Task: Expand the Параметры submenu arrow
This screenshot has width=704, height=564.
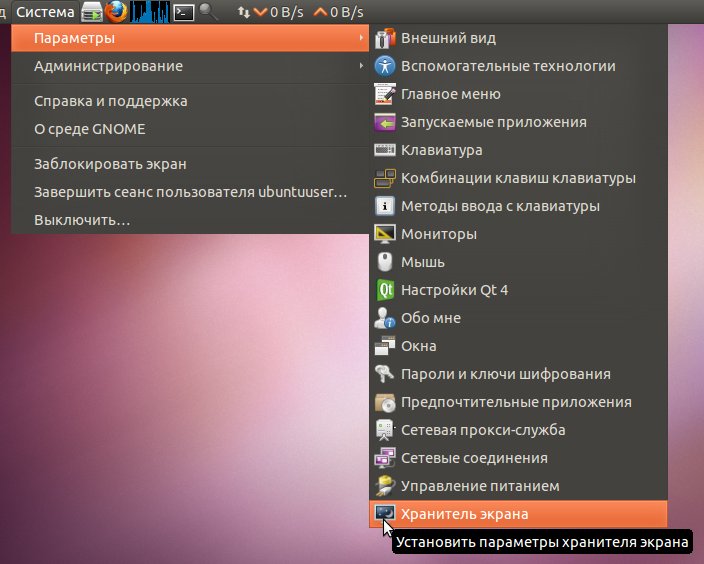Action: (361, 38)
